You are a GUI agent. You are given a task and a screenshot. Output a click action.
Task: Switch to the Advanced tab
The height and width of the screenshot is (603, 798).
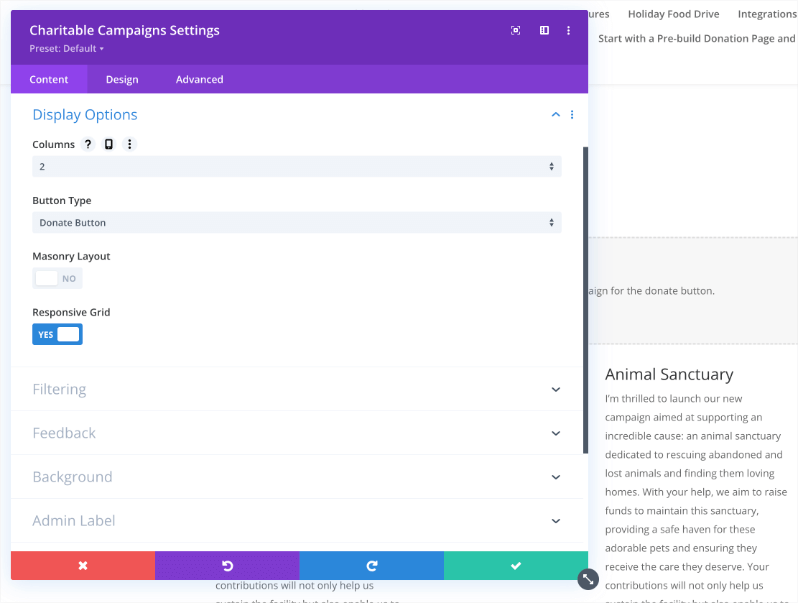(x=200, y=79)
